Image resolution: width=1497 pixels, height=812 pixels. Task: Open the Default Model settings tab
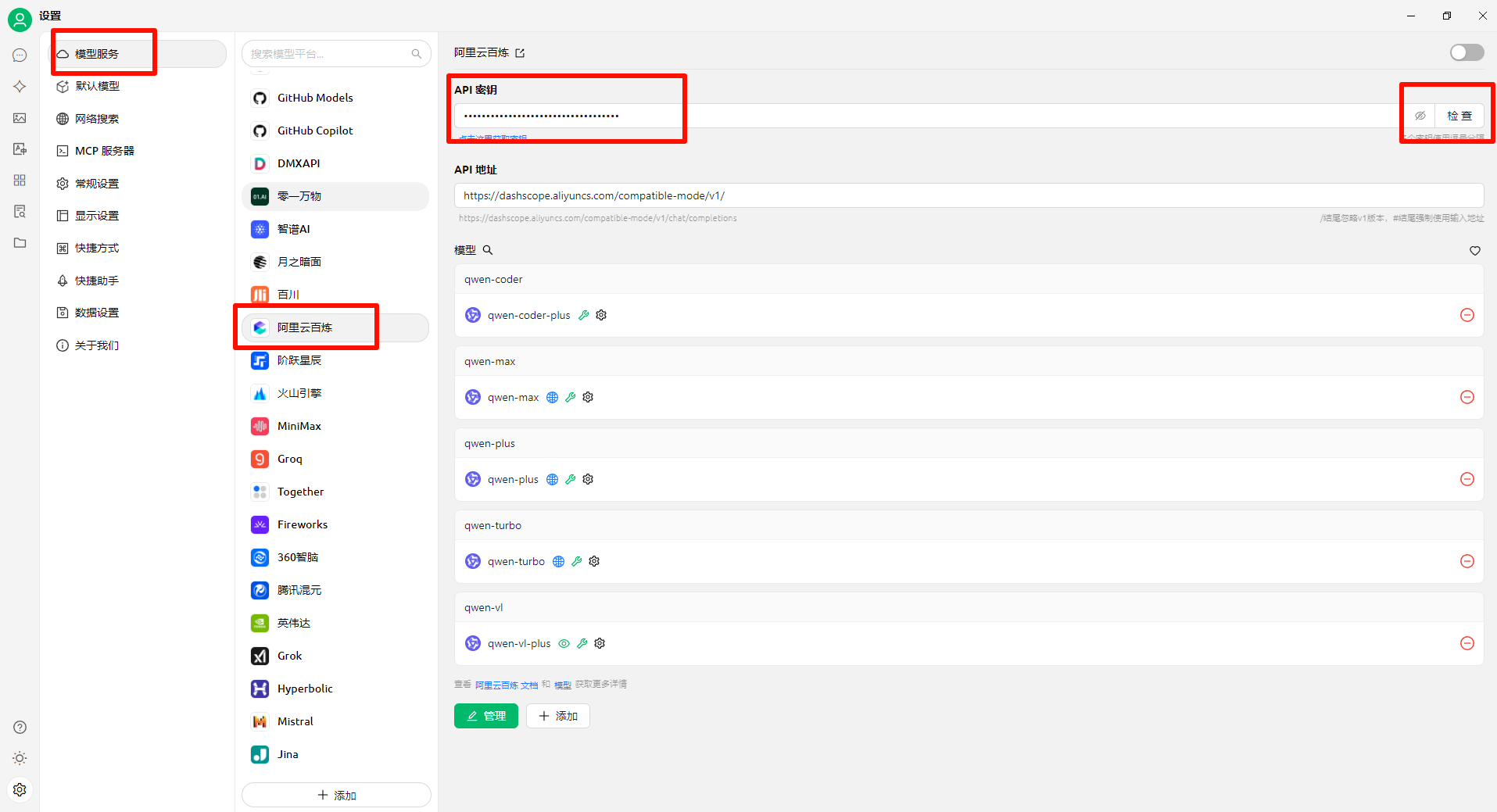pyautogui.click(x=137, y=86)
